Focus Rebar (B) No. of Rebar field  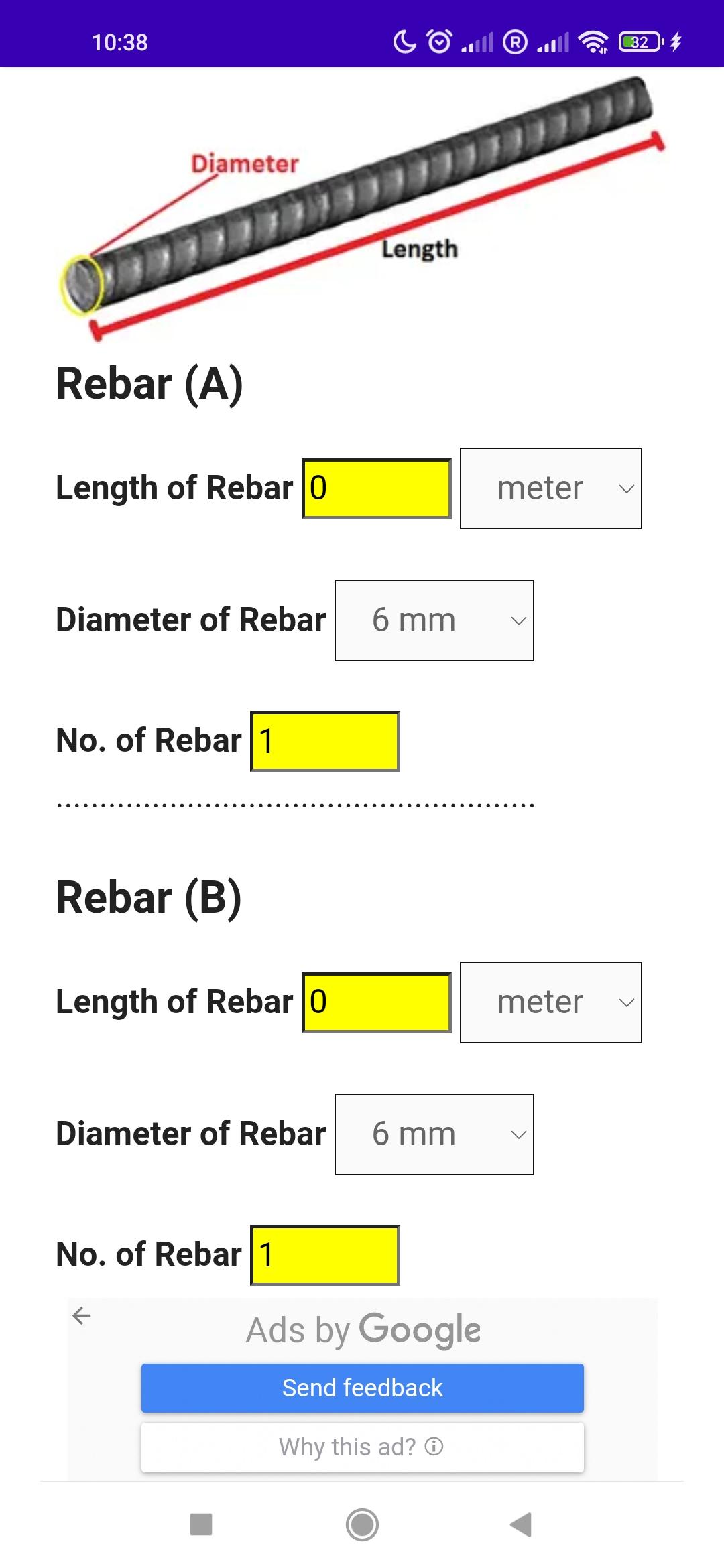pyautogui.click(x=325, y=1255)
